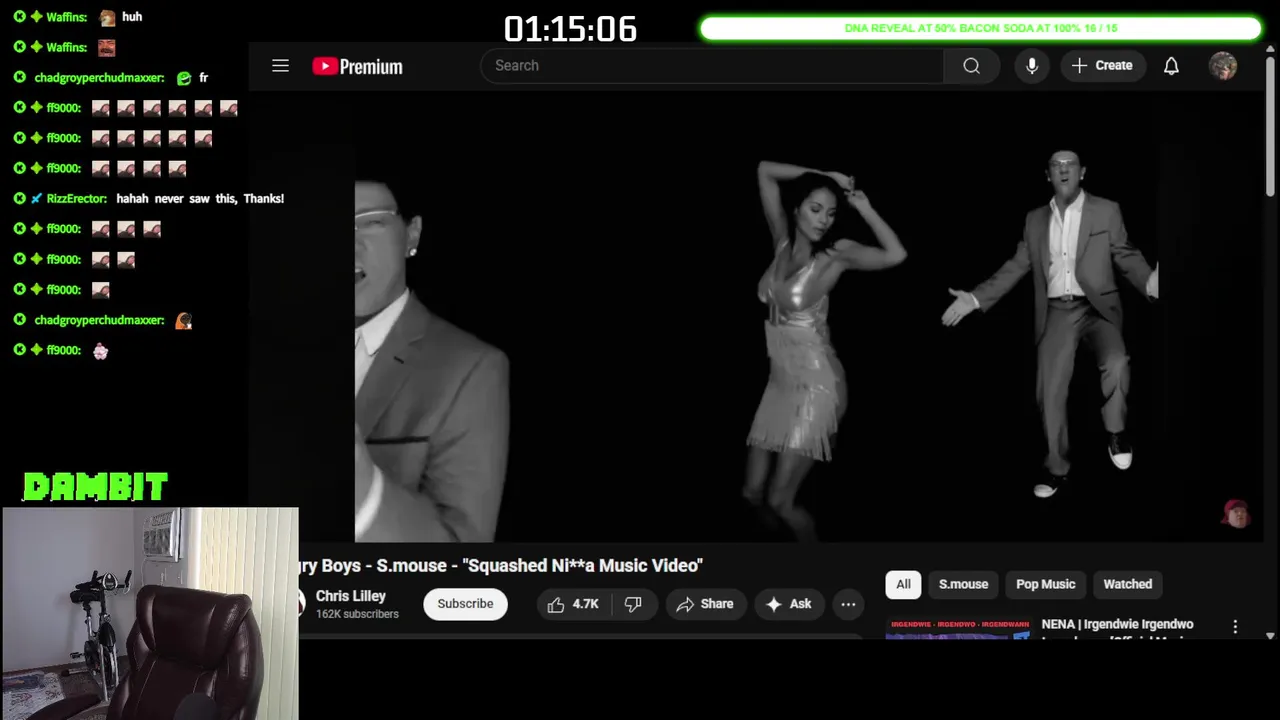Open the YouTube hamburger guide menu

[x=280, y=66]
